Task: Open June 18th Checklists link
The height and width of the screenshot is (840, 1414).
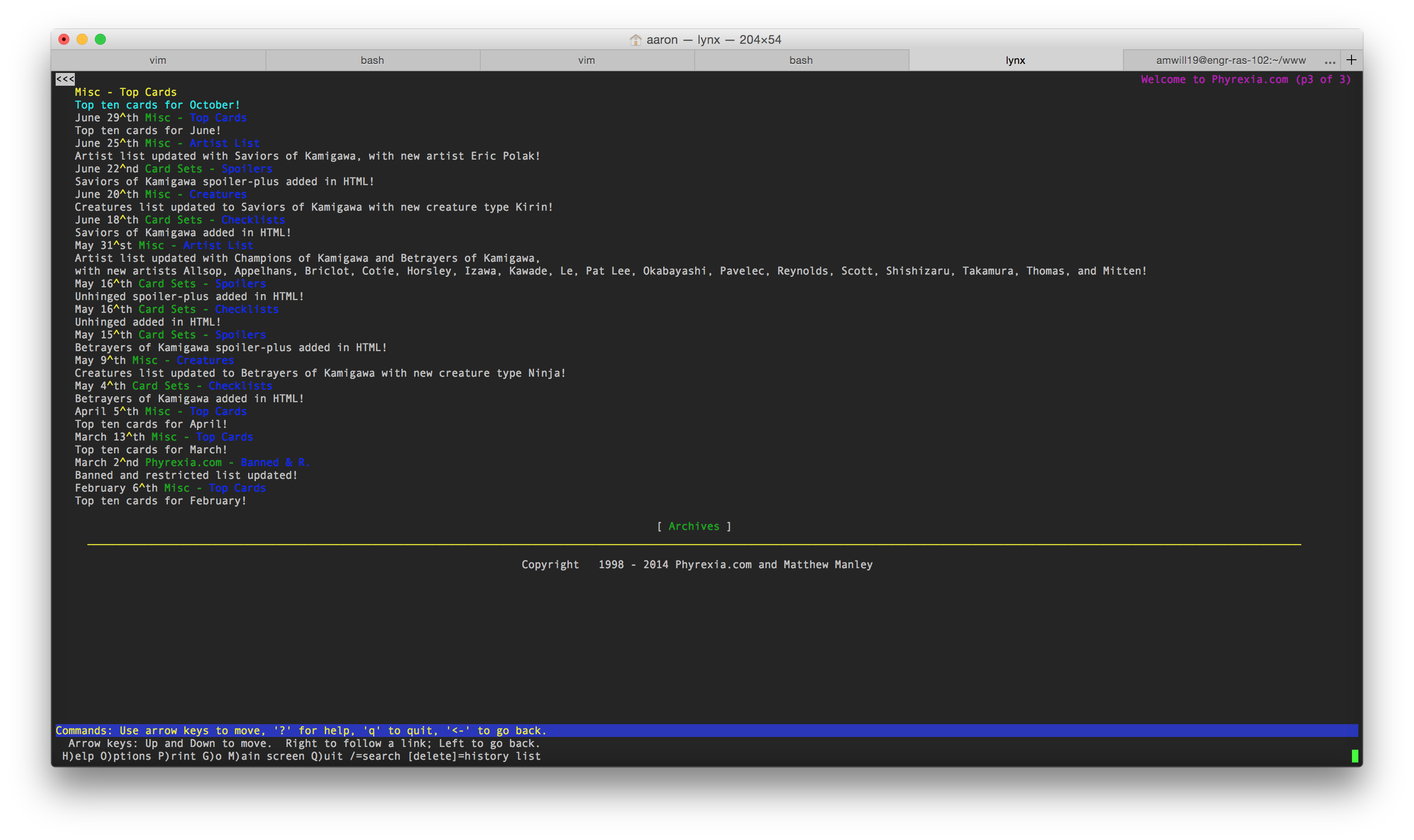Action: (253, 220)
